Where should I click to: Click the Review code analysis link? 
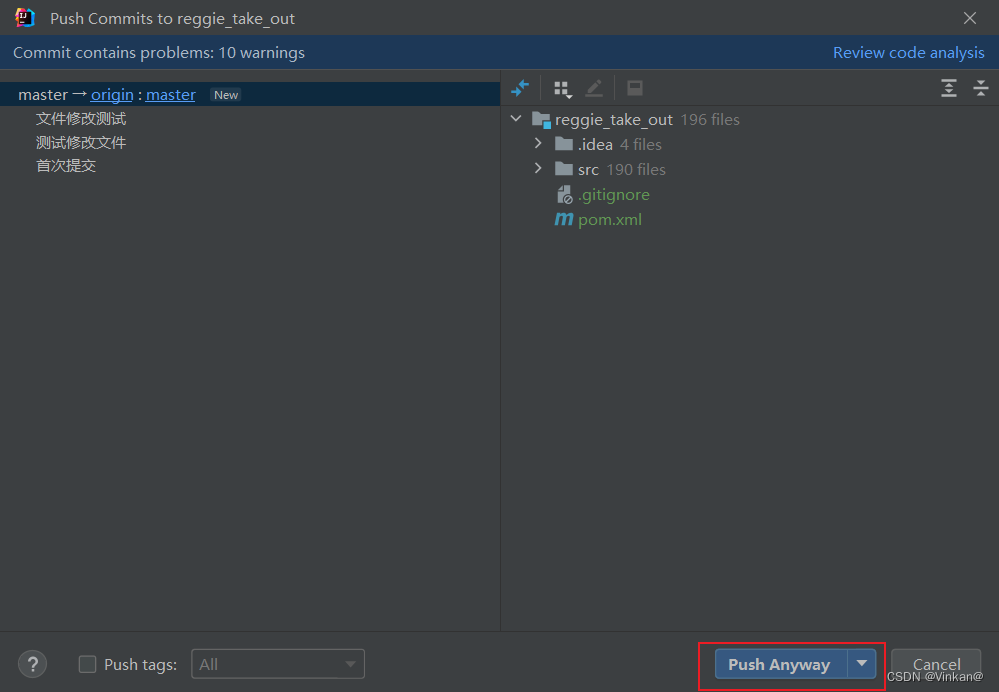click(x=908, y=52)
